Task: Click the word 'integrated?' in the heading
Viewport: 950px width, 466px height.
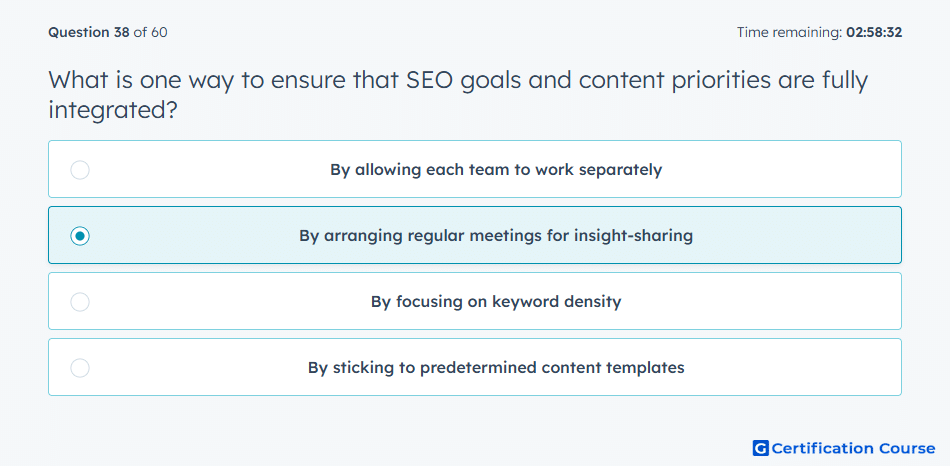Action: pyautogui.click(x=113, y=111)
